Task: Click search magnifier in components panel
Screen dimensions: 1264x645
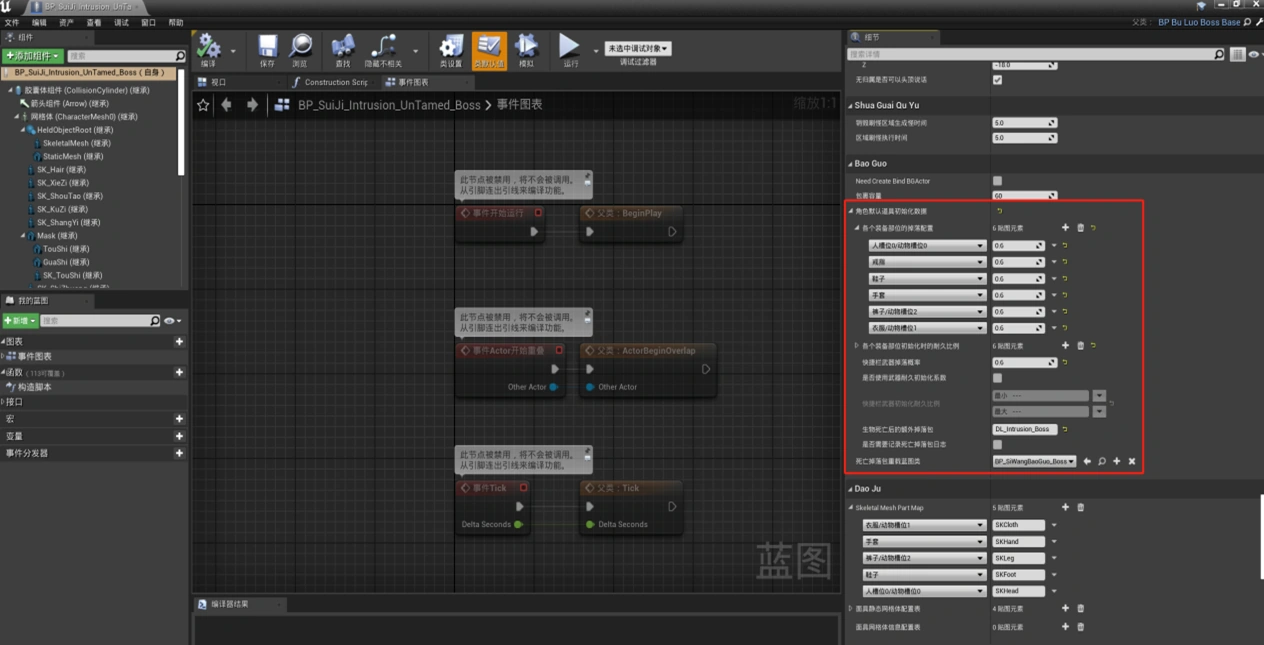Action: [x=180, y=56]
